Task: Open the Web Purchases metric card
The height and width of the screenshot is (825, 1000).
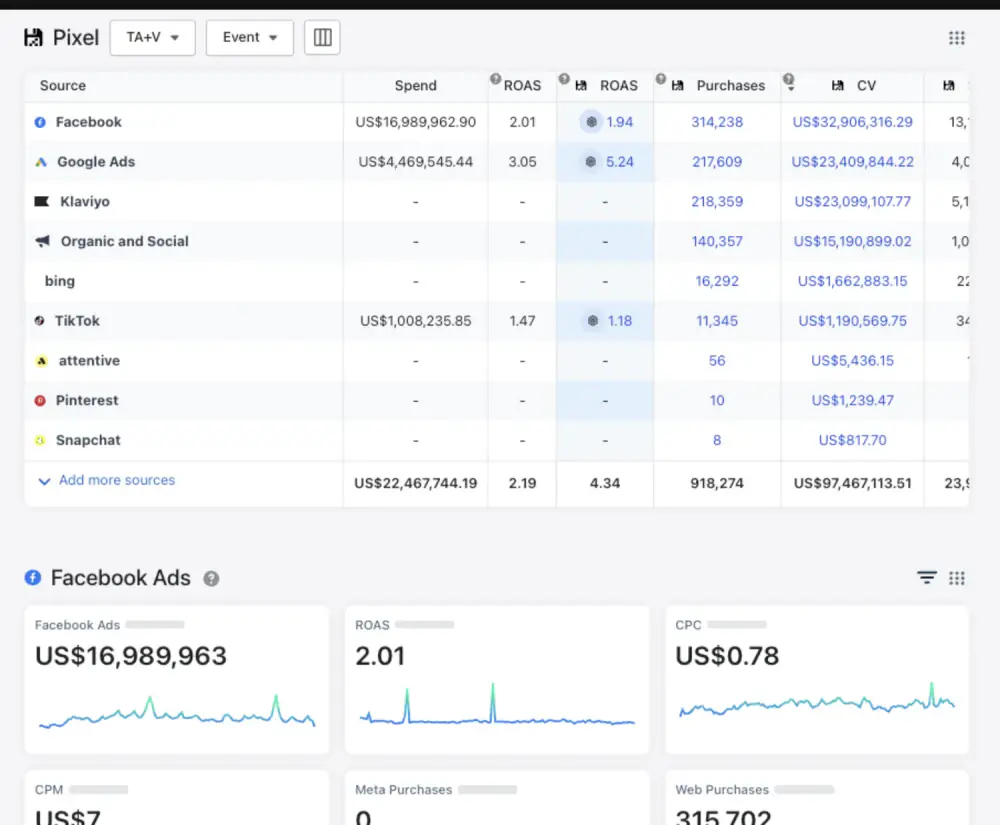Action: click(x=817, y=798)
